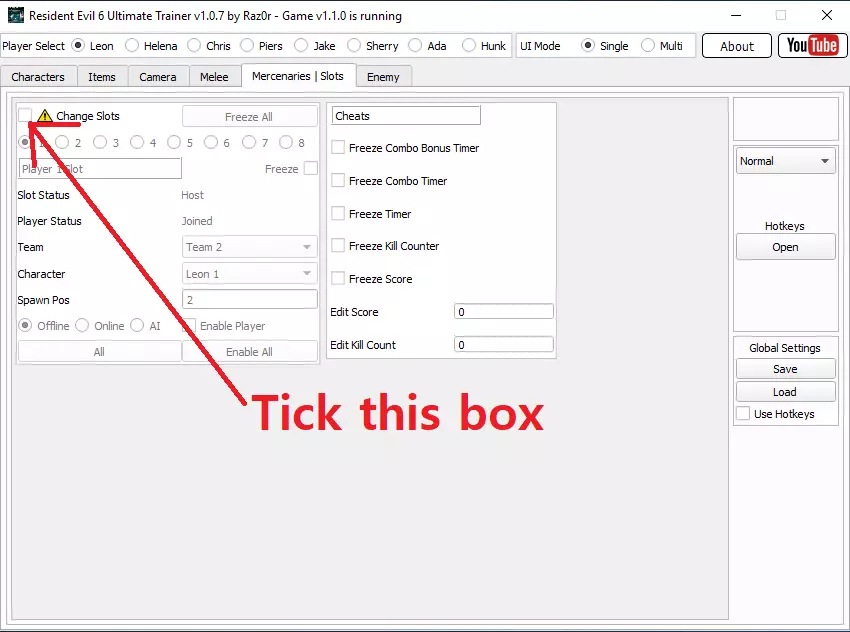Switch to the Enemy tab

click(x=383, y=77)
